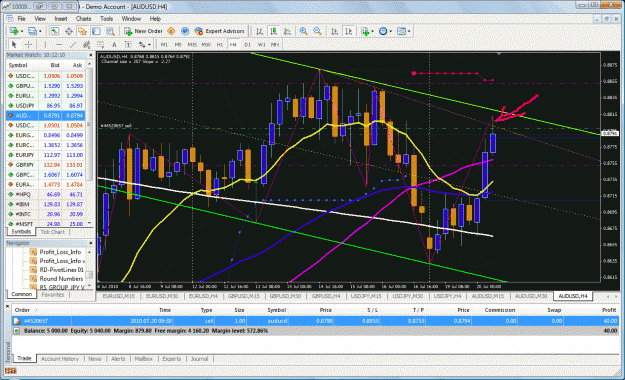Open the Profiles toolbar icon
Screen dimensions: 625x380
(x=32, y=31)
